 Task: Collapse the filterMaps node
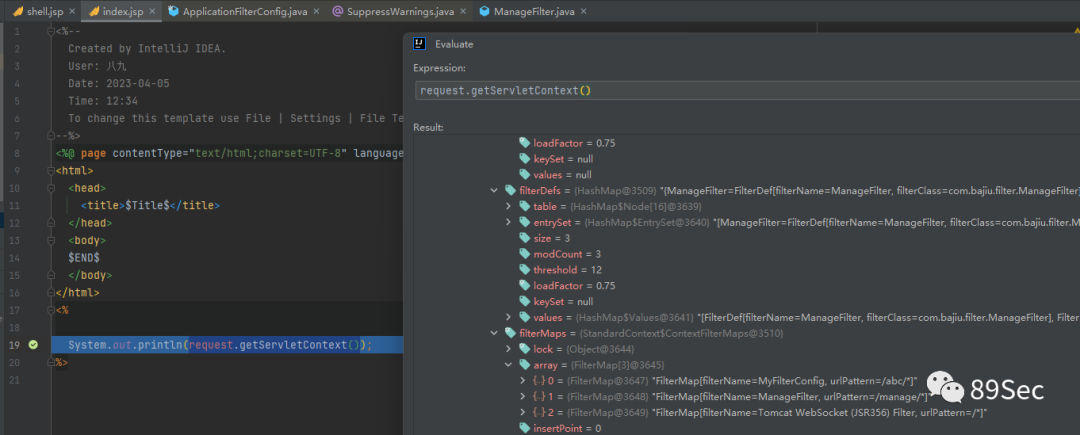pyautogui.click(x=493, y=333)
